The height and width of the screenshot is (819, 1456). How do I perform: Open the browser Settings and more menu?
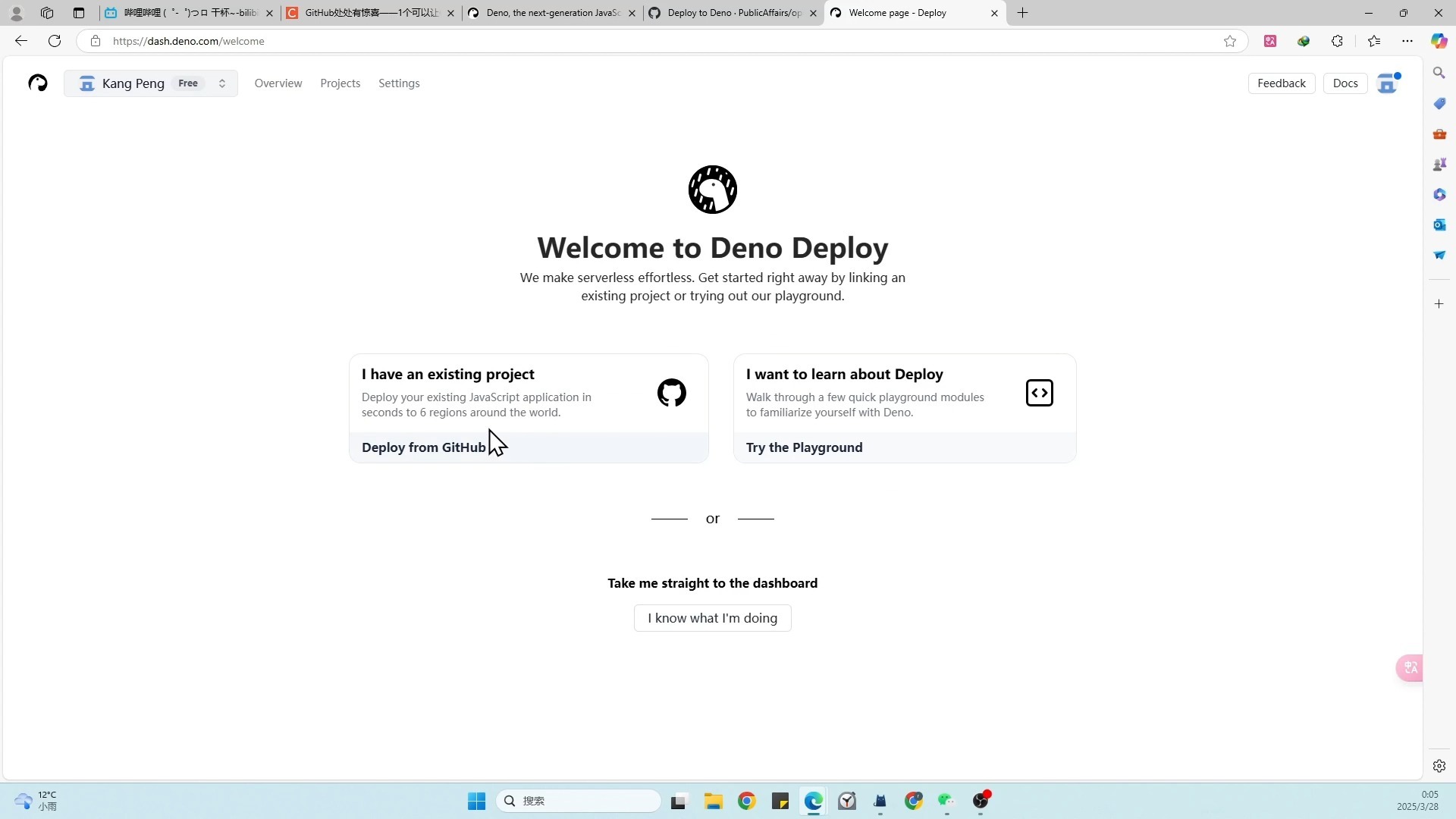point(1407,41)
